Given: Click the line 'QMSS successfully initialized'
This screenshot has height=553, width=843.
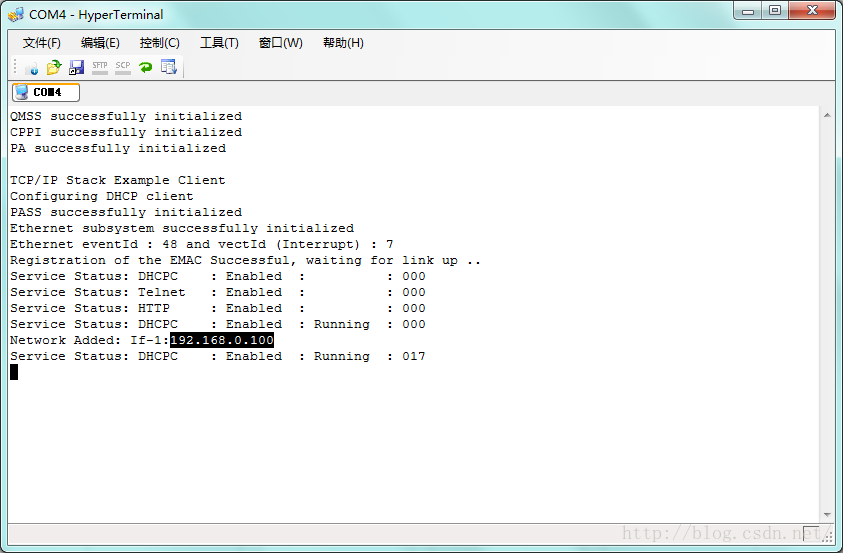Looking at the screenshot, I should 126,116.
